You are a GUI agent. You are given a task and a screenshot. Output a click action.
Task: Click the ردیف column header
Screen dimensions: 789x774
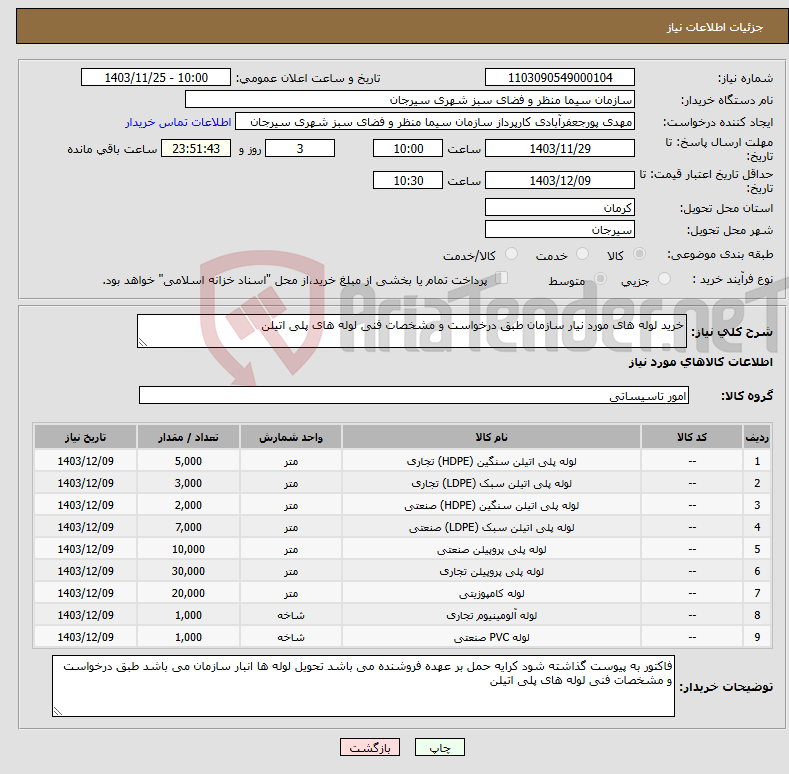[757, 437]
